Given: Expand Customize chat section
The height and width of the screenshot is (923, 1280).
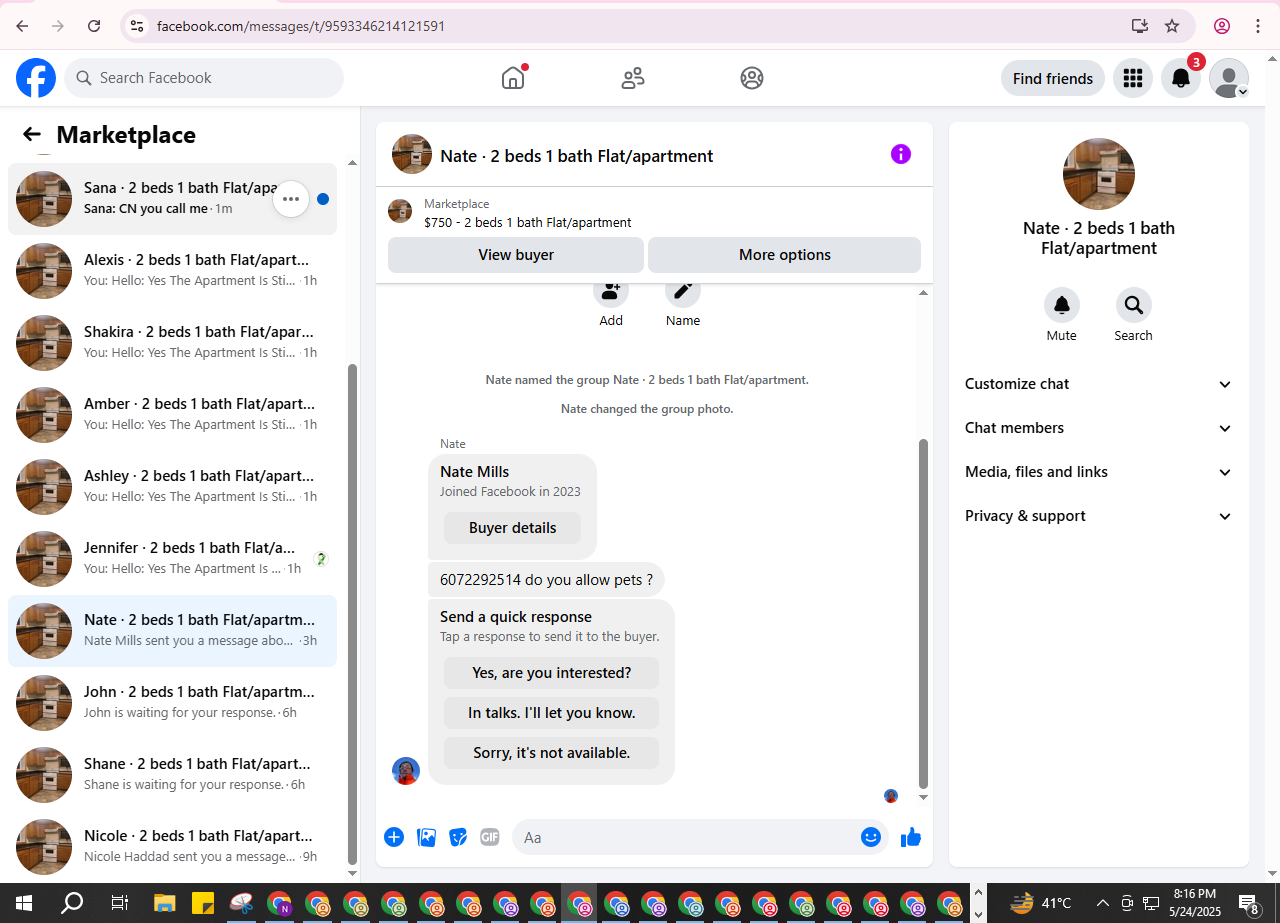Looking at the screenshot, I should tap(1099, 384).
